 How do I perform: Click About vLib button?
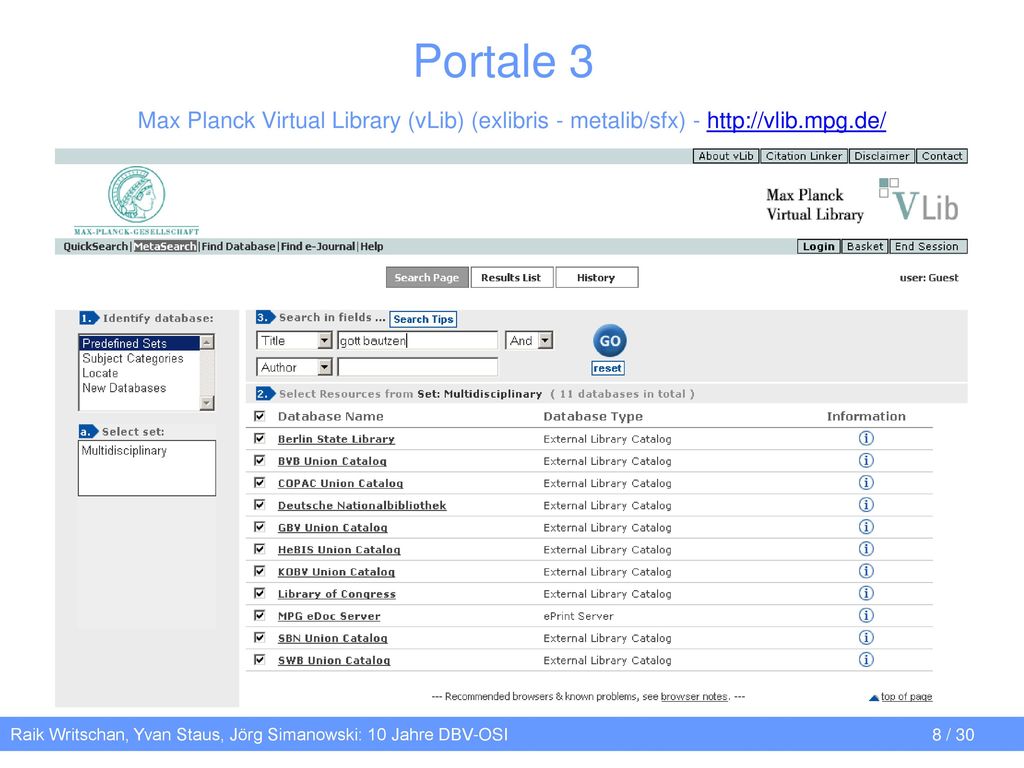click(726, 156)
